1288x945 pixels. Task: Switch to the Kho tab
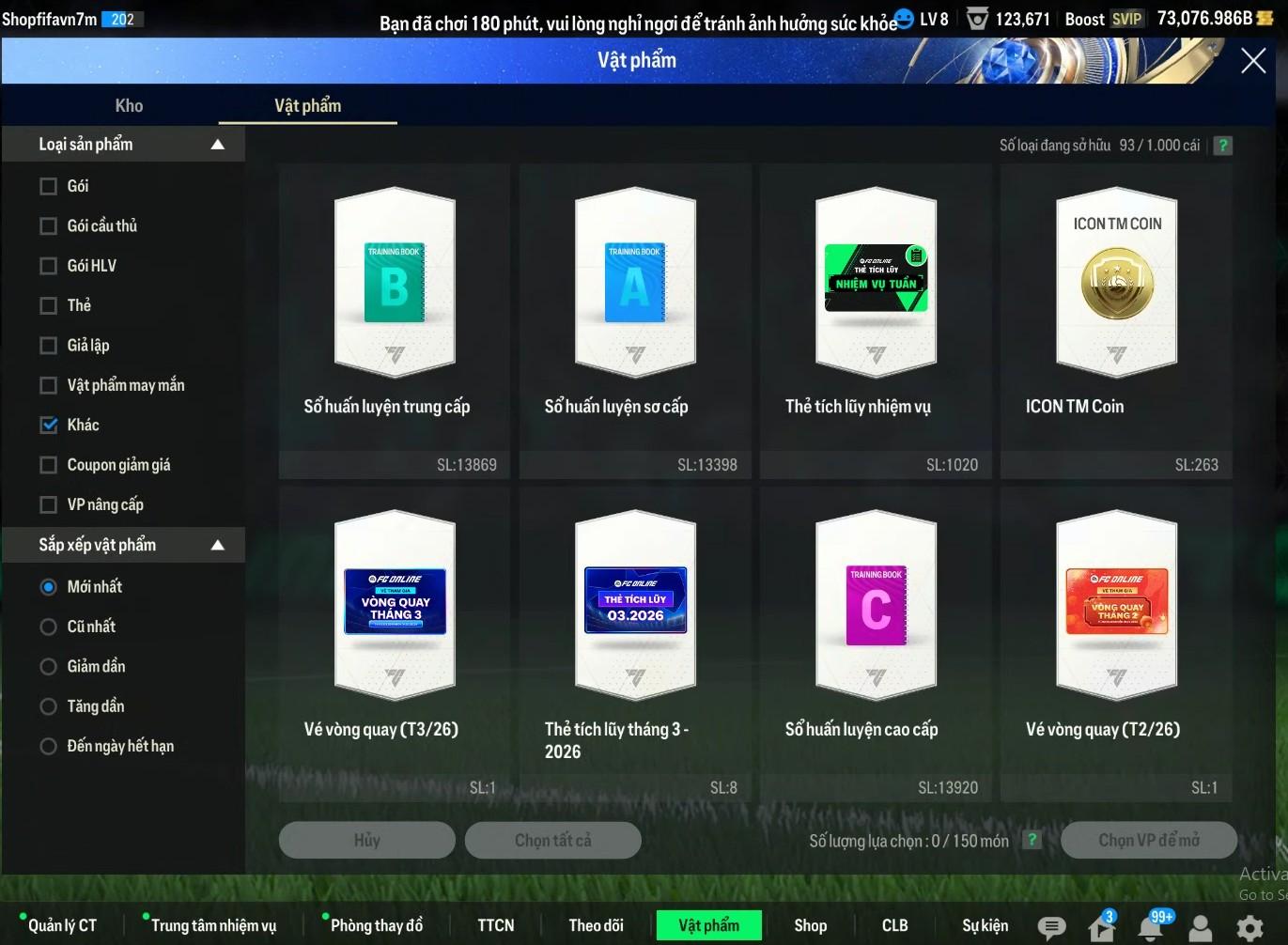[129, 105]
